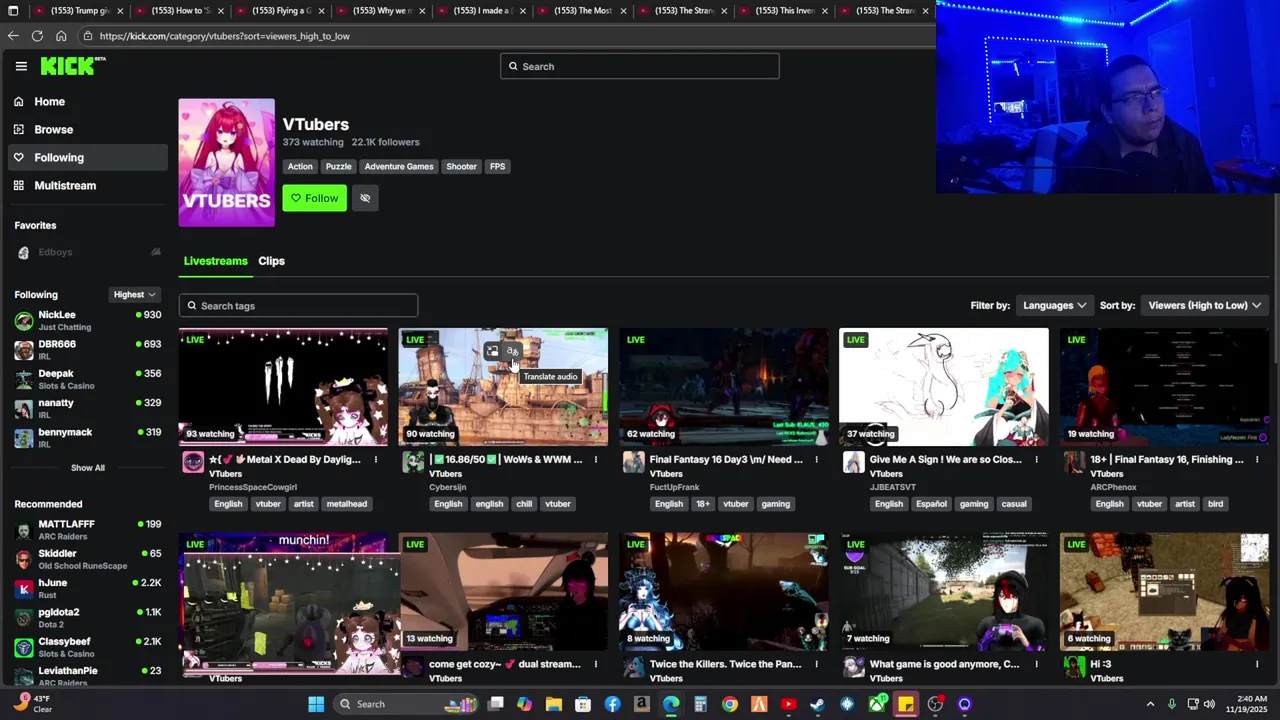The width and height of the screenshot is (1280, 720).
Task: Click the Cybersijn streamer avatar
Action: tap(413, 461)
